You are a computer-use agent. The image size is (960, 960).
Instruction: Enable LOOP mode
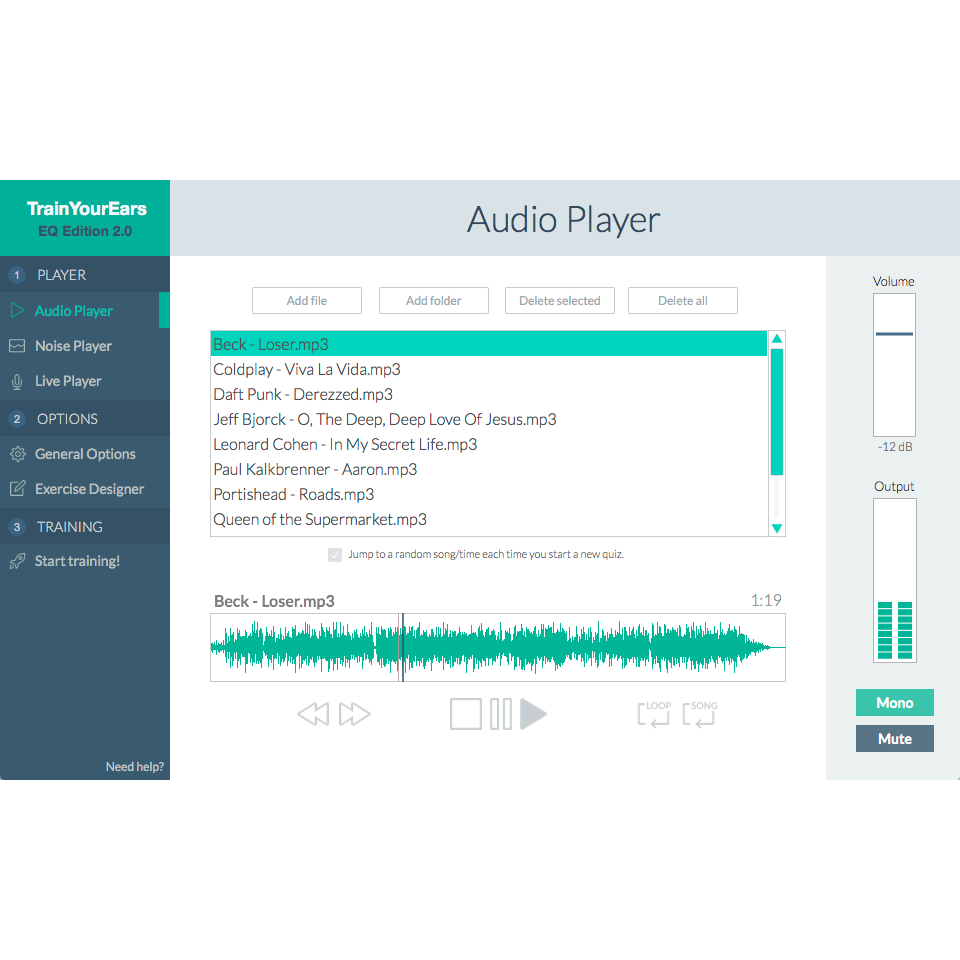[x=654, y=714]
